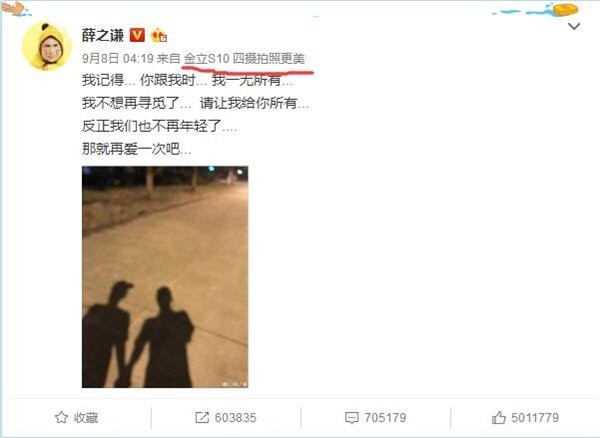Viewport: 600px width, 438px height.
Task: Click the comment bubble icon
Action: tap(352, 418)
